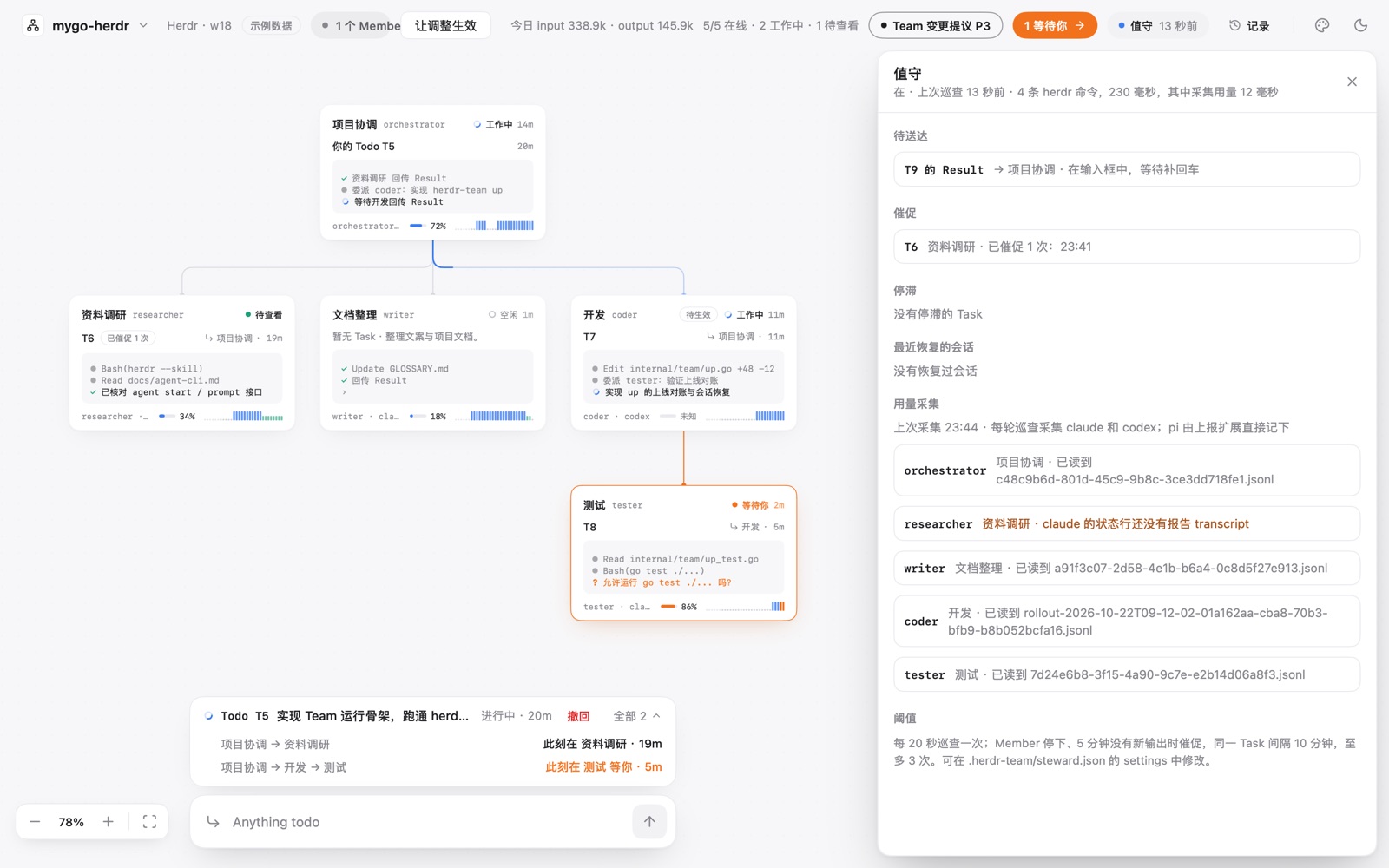This screenshot has width=1389, height=868.
Task: Fit canvas to screen icon
Action: pyautogui.click(x=149, y=822)
